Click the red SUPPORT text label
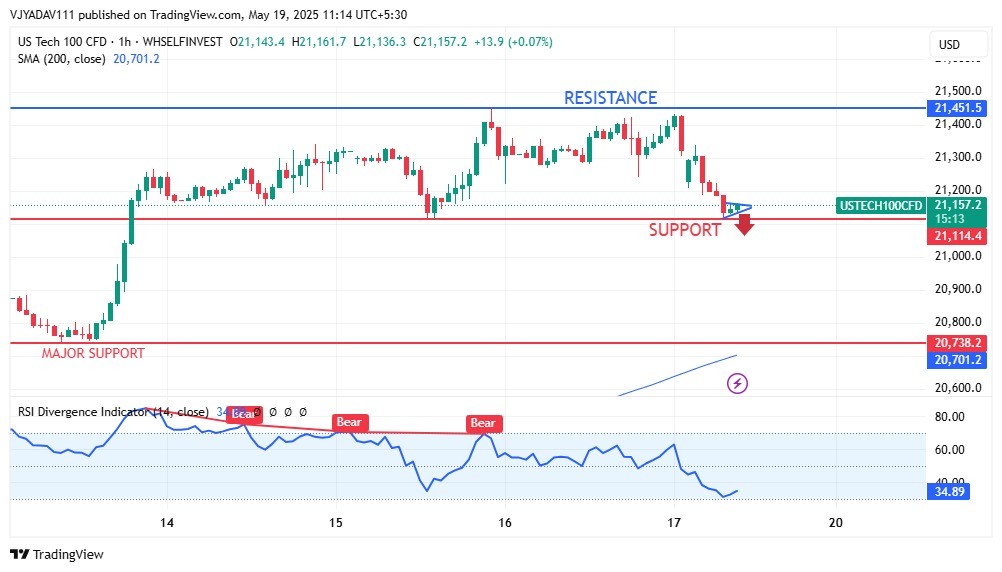The width and height of the screenshot is (1002, 572). point(684,230)
